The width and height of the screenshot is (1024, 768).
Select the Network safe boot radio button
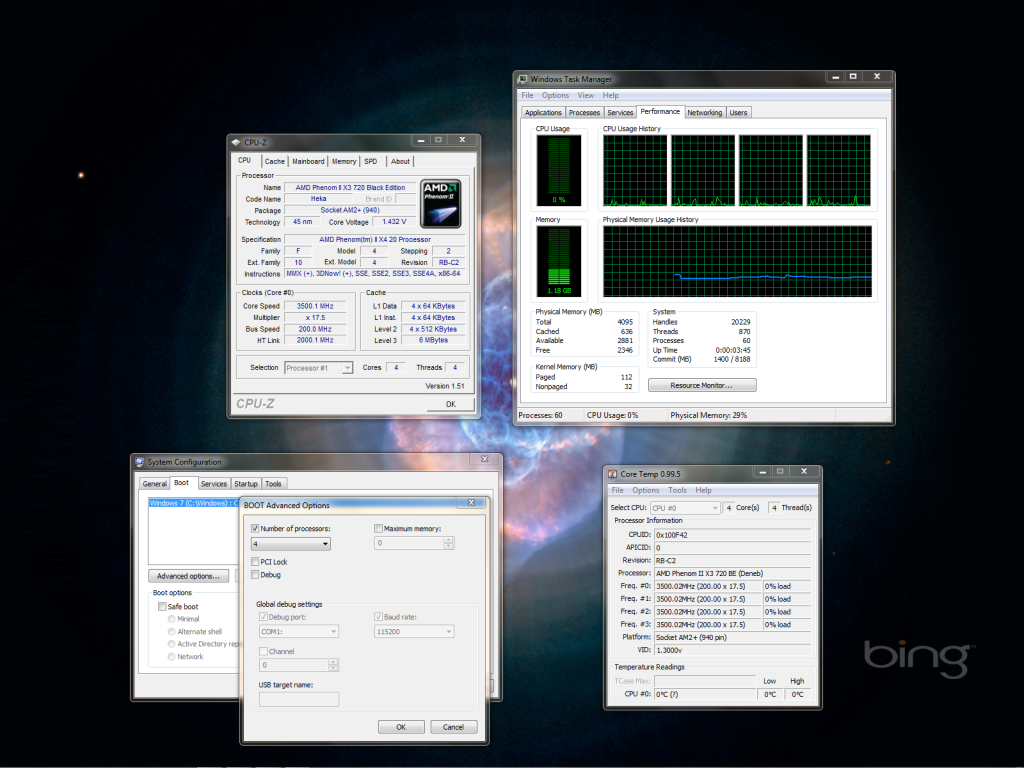point(171,657)
